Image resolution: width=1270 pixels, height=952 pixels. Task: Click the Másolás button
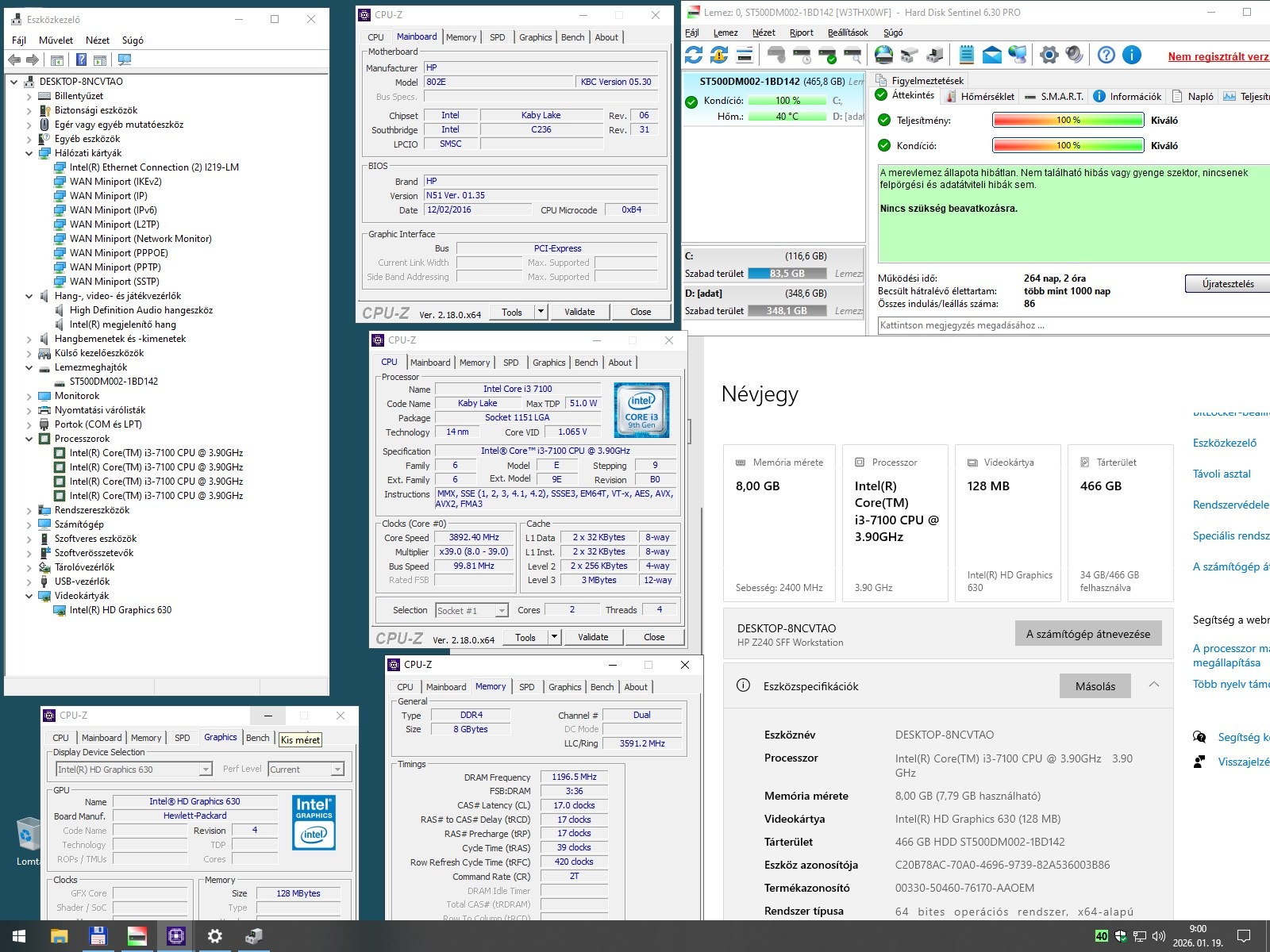pyautogui.click(x=1095, y=686)
